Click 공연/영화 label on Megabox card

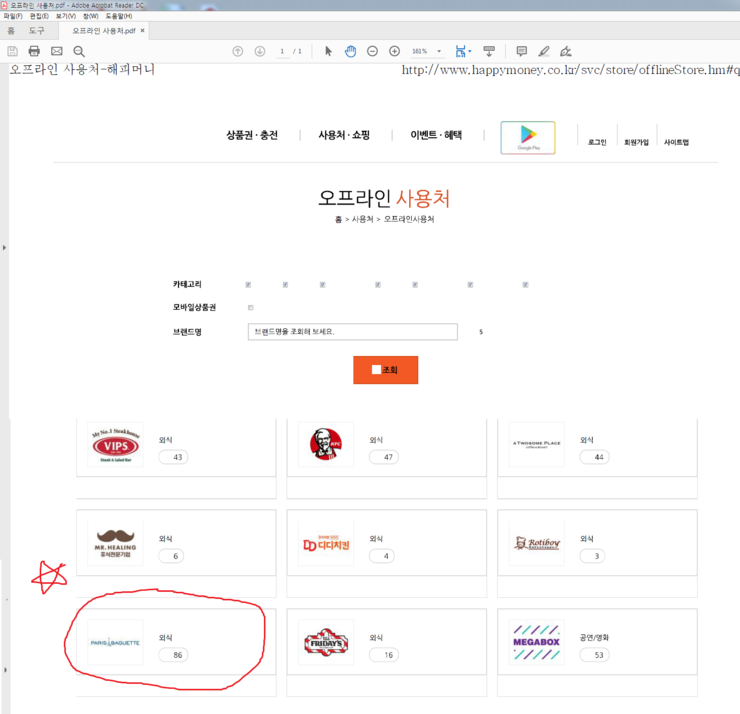[594, 638]
